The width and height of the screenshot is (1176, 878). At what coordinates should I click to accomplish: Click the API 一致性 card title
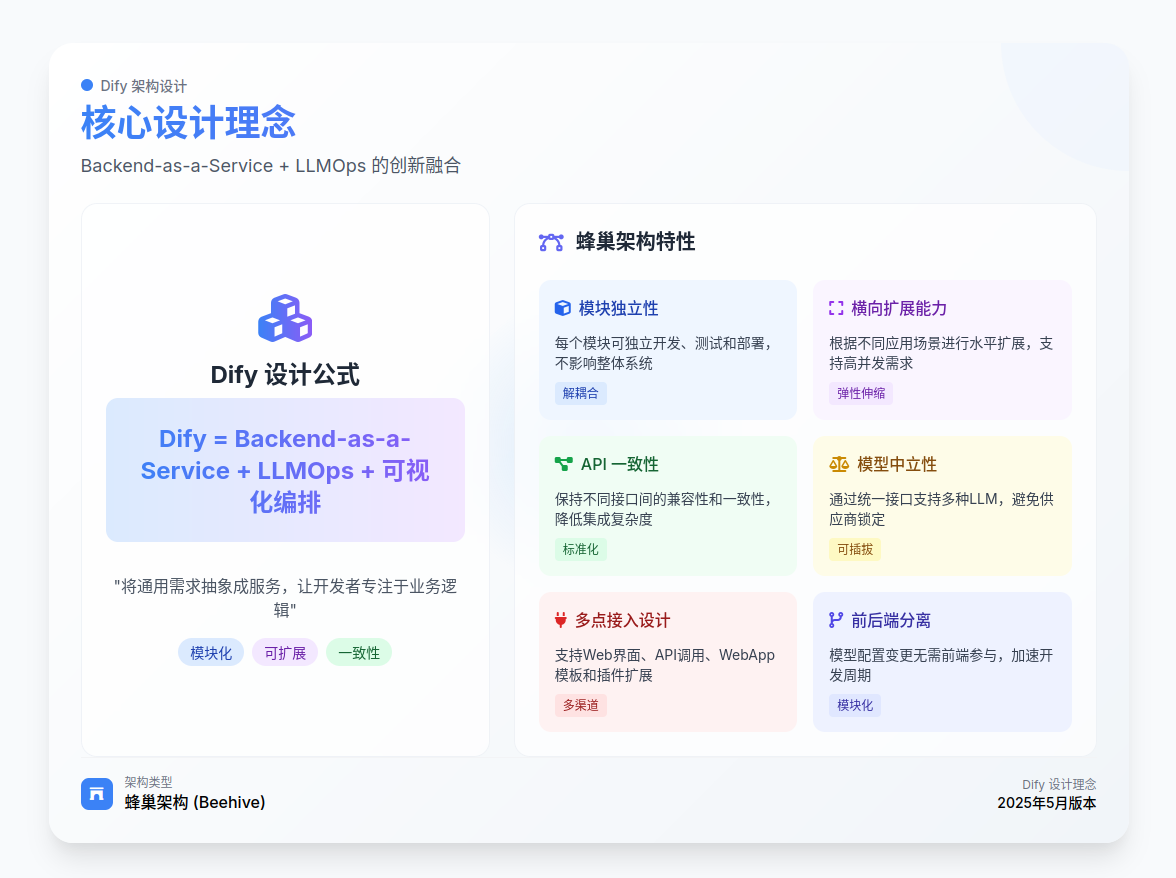click(x=620, y=464)
